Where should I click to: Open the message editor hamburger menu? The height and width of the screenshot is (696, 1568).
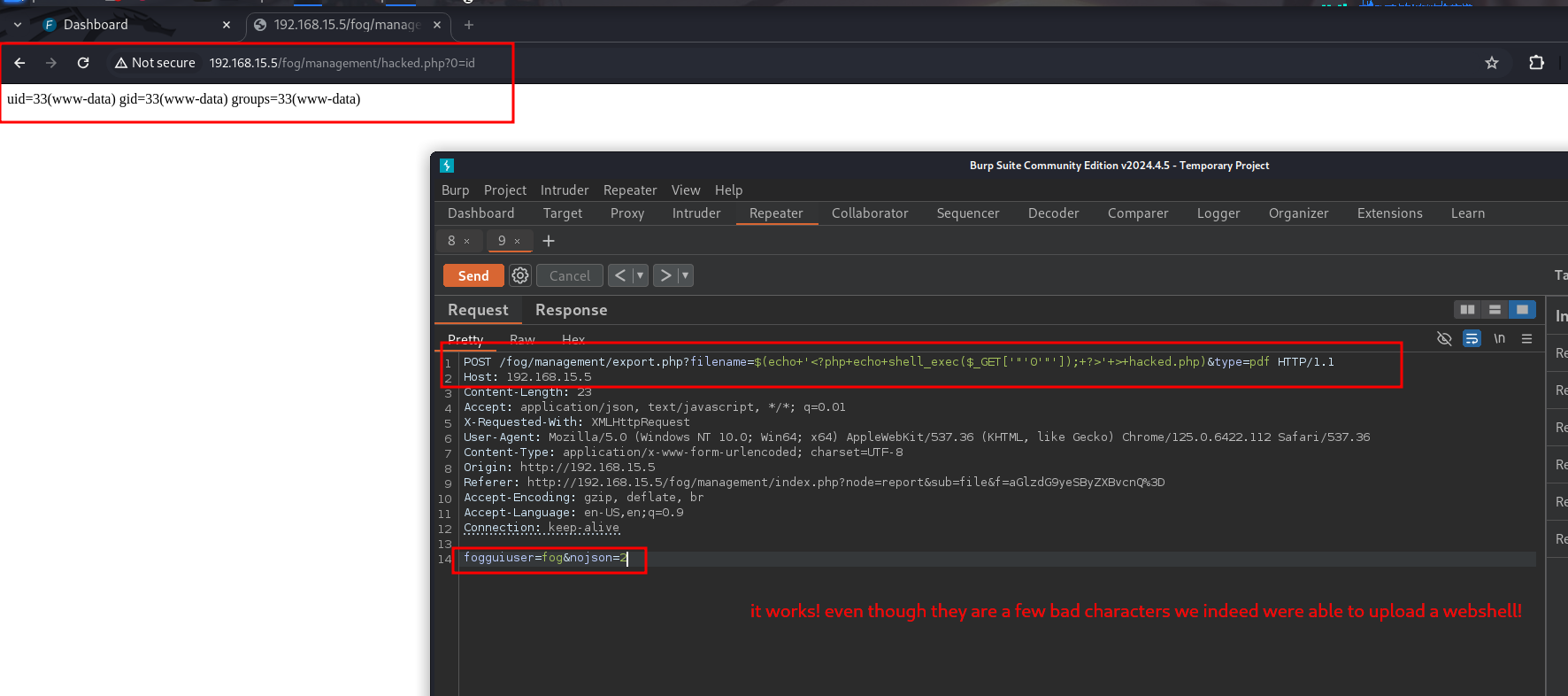1526,338
